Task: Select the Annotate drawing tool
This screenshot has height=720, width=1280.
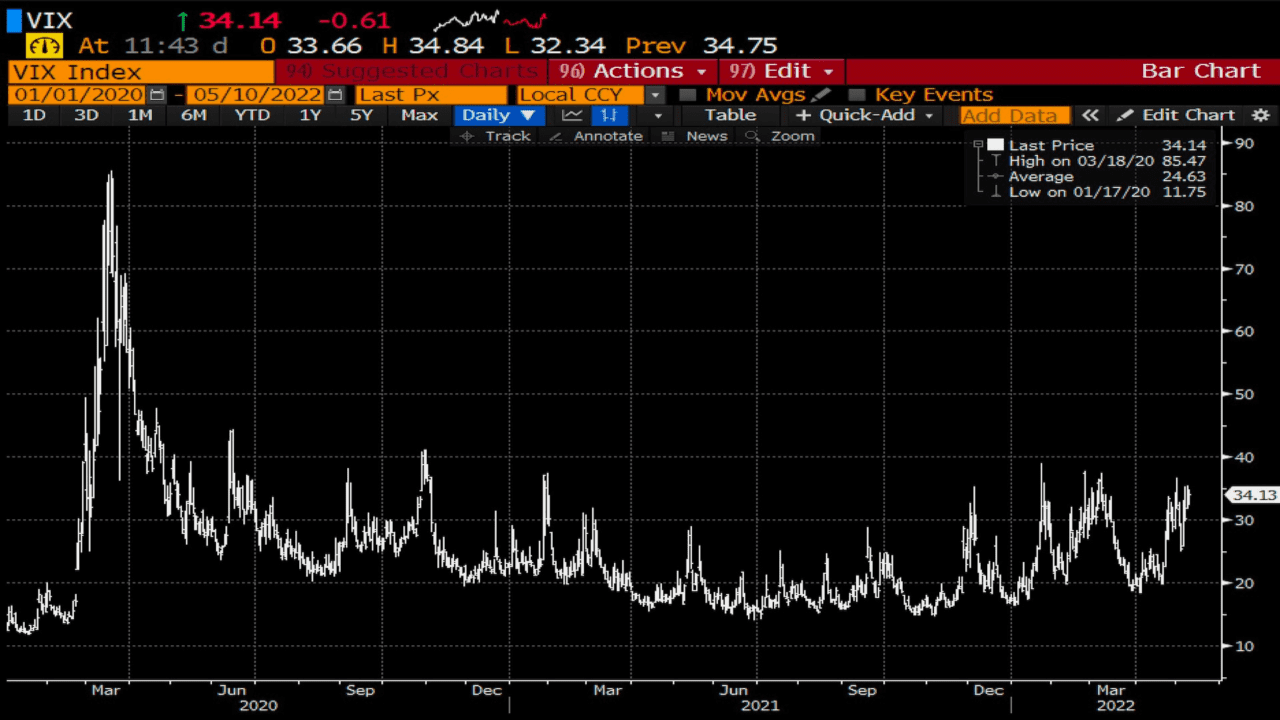Action: point(596,136)
